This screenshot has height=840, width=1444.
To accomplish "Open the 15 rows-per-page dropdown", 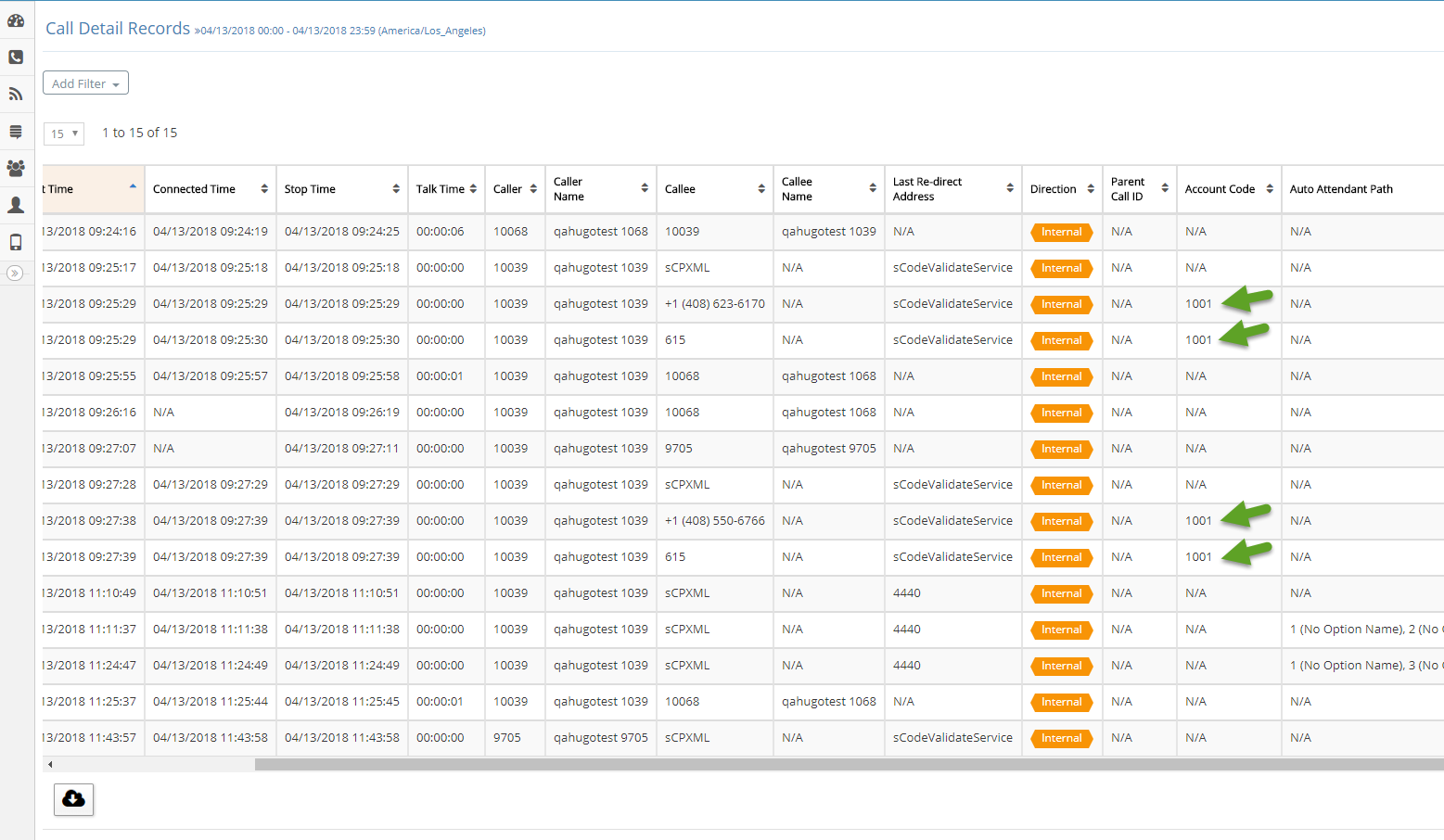I will (64, 134).
